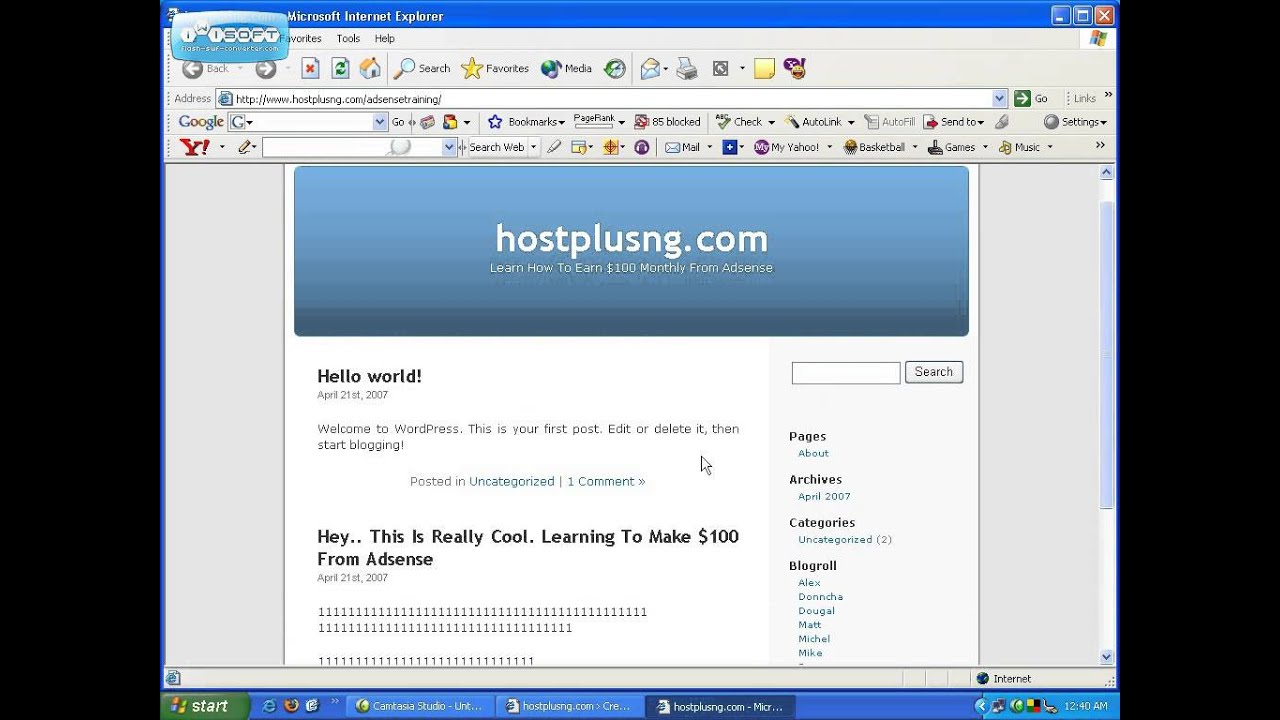The height and width of the screenshot is (720, 1280).
Task: Open the PageRank dropdown
Action: coord(621,122)
